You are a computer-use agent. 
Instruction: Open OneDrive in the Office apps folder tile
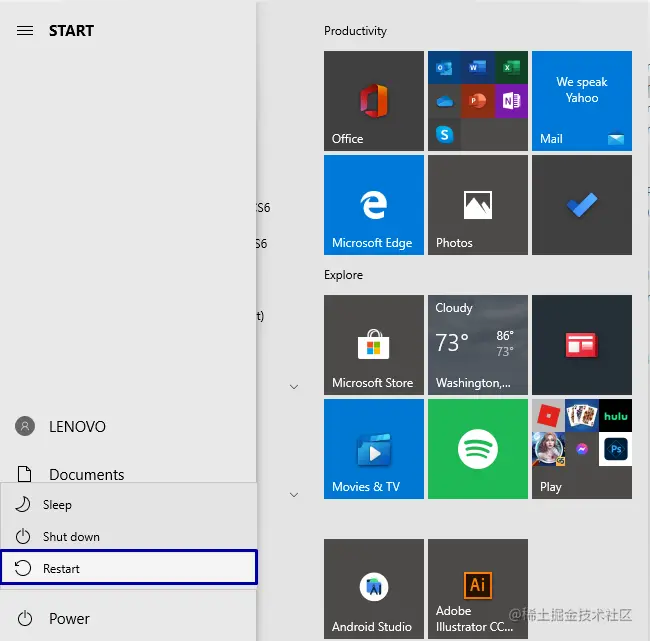(x=444, y=101)
